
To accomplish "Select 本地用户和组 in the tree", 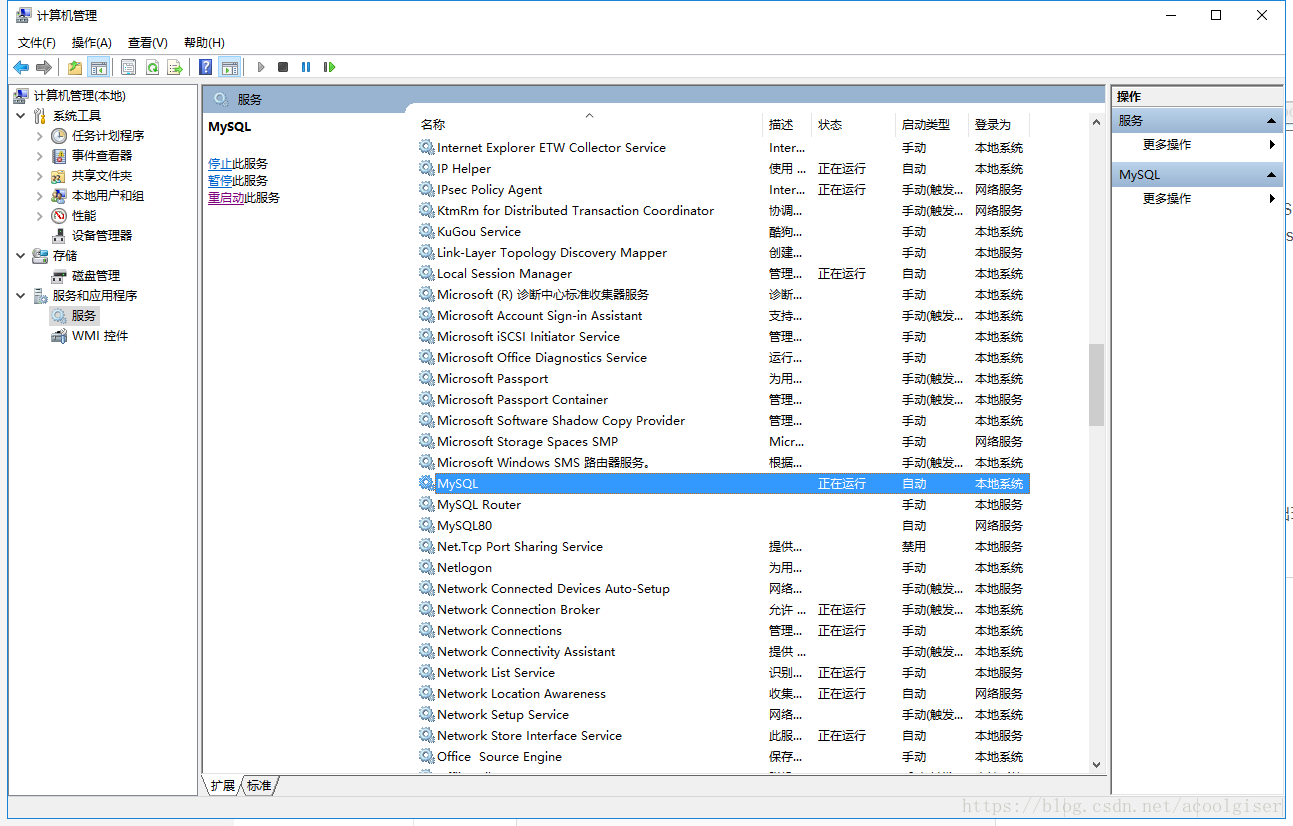I will click(108, 195).
